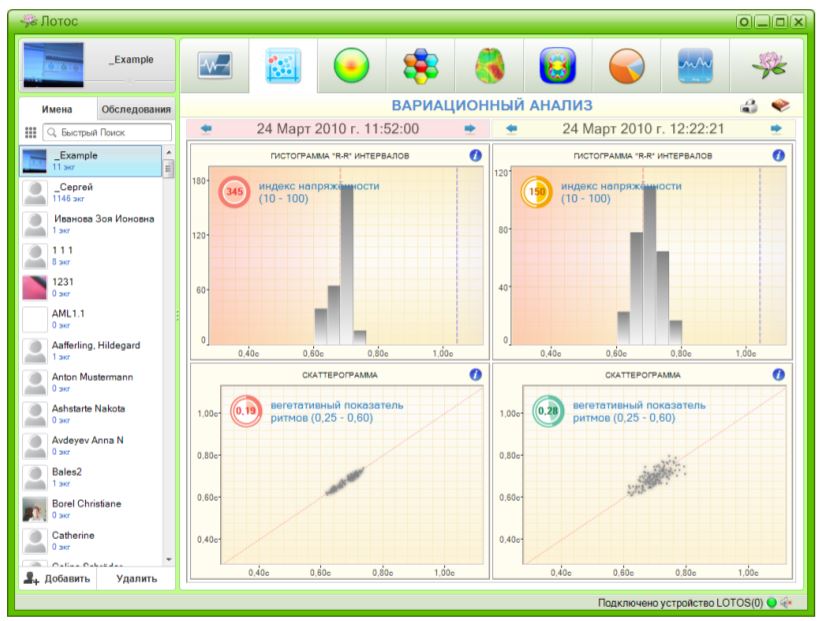Click the patient list scrollbar down arrow

[x=168, y=559]
